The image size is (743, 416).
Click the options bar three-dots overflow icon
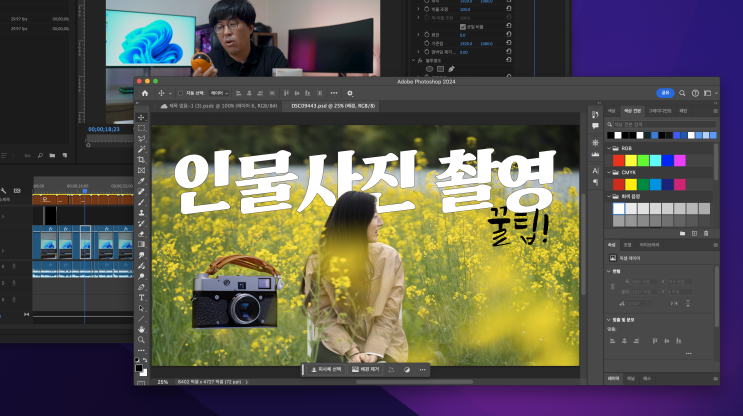[x=334, y=93]
